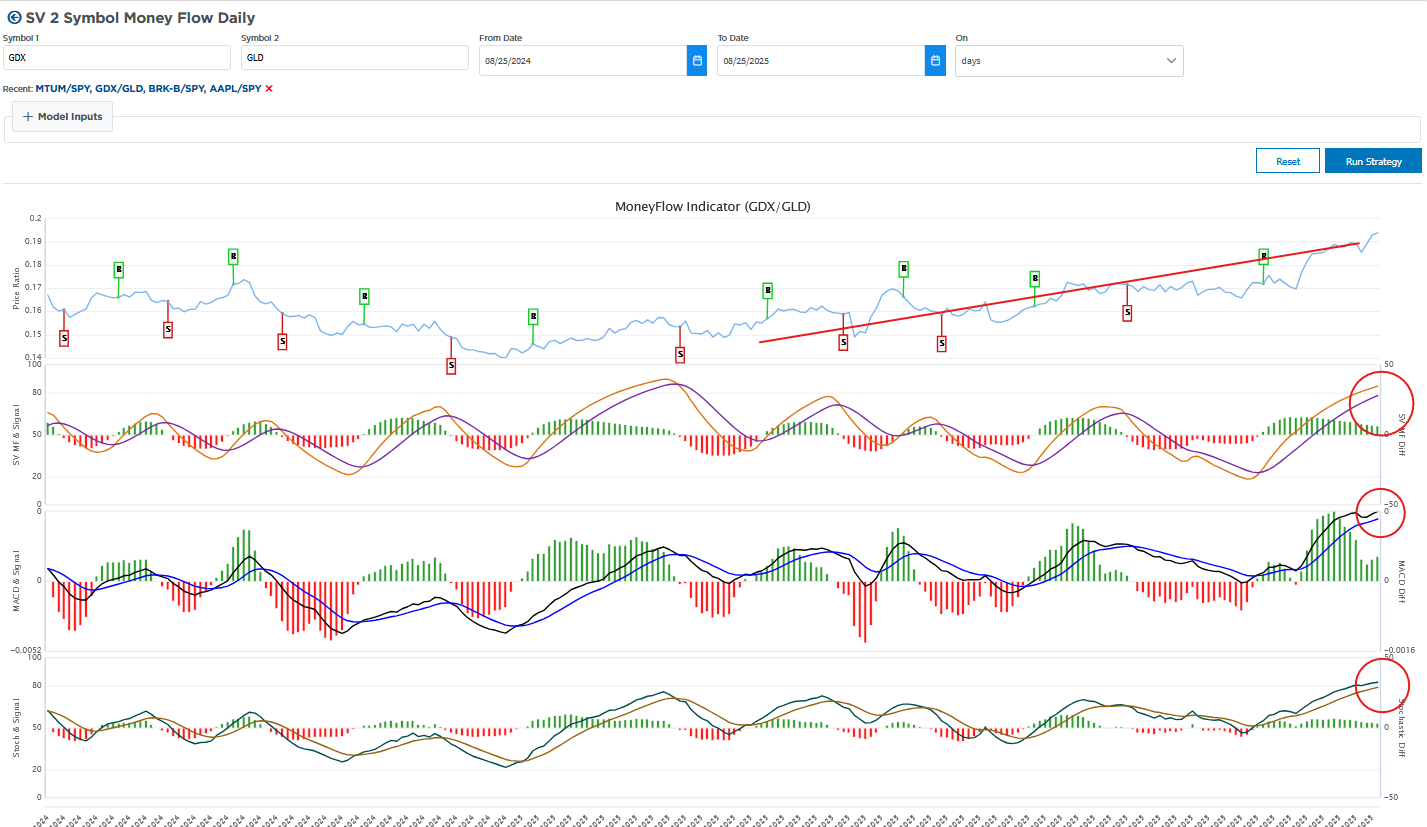This screenshot has height=827, width=1427.
Task: Click the rightmost S sell marker on the chart
Action: click(x=1127, y=313)
